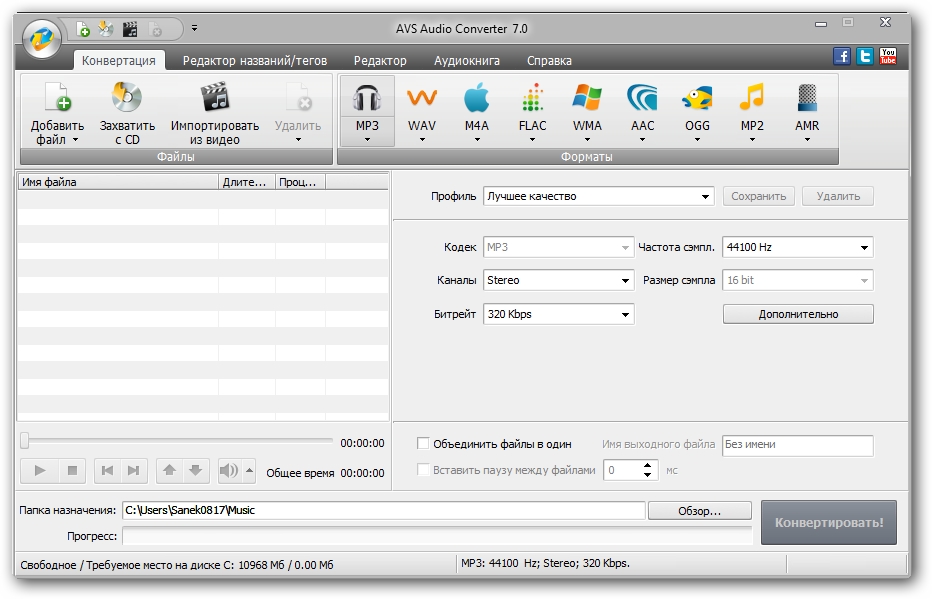Pick the M4A Apple format icon
The height and width of the screenshot is (599, 932).
pyautogui.click(x=477, y=101)
